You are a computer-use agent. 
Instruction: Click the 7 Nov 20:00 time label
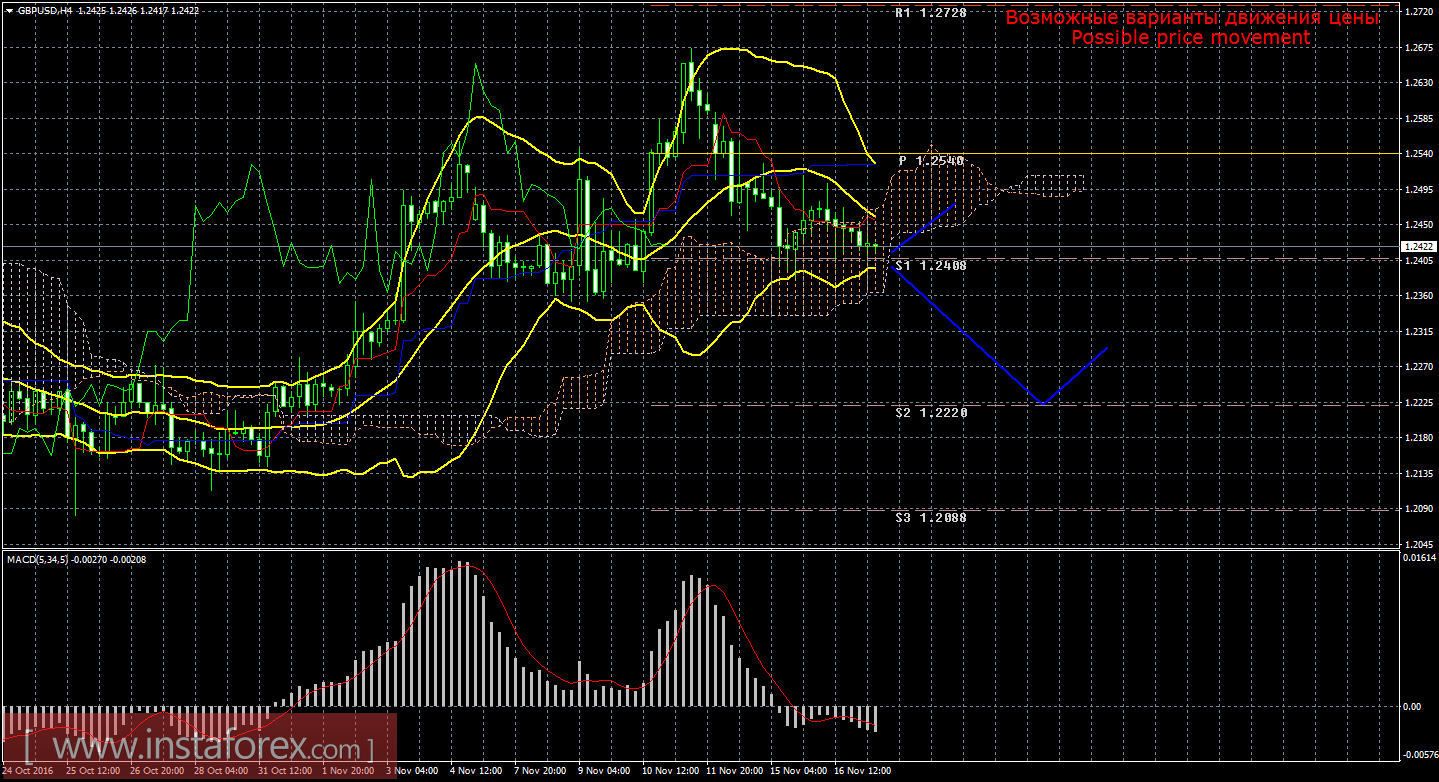540,771
